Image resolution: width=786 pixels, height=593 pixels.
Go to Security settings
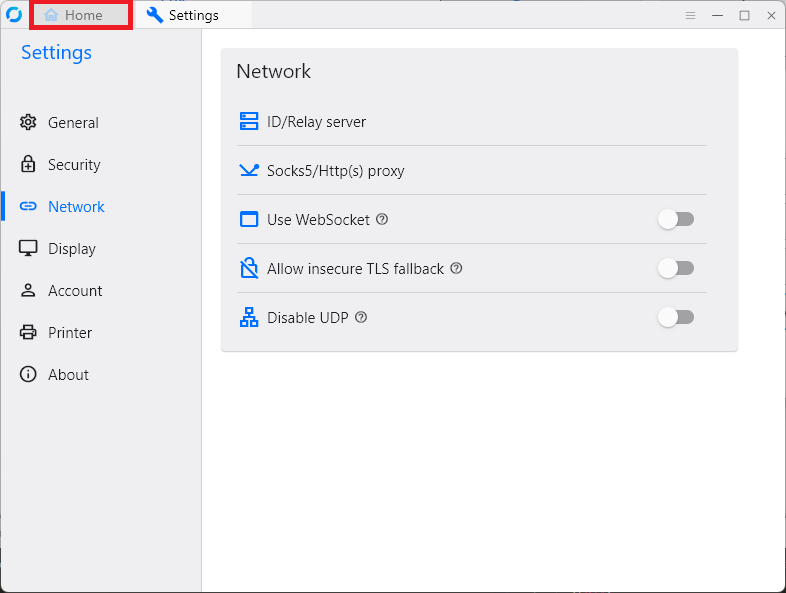click(74, 165)
